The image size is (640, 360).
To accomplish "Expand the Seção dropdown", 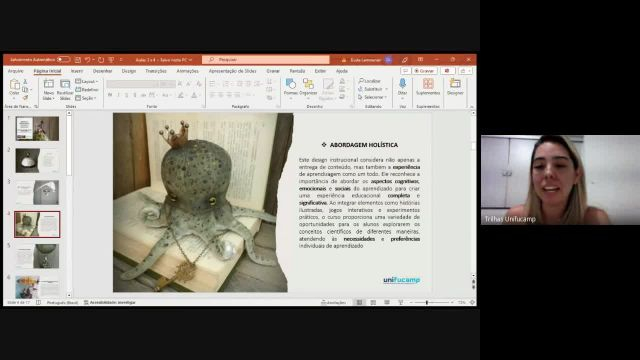I will pos(86,98).
